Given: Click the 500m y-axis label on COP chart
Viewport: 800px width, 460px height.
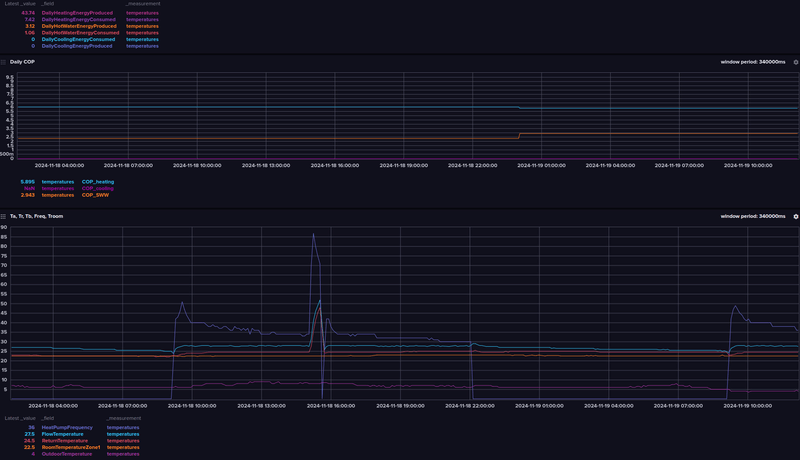Looking at the screenshot, I should coord(7,155).
